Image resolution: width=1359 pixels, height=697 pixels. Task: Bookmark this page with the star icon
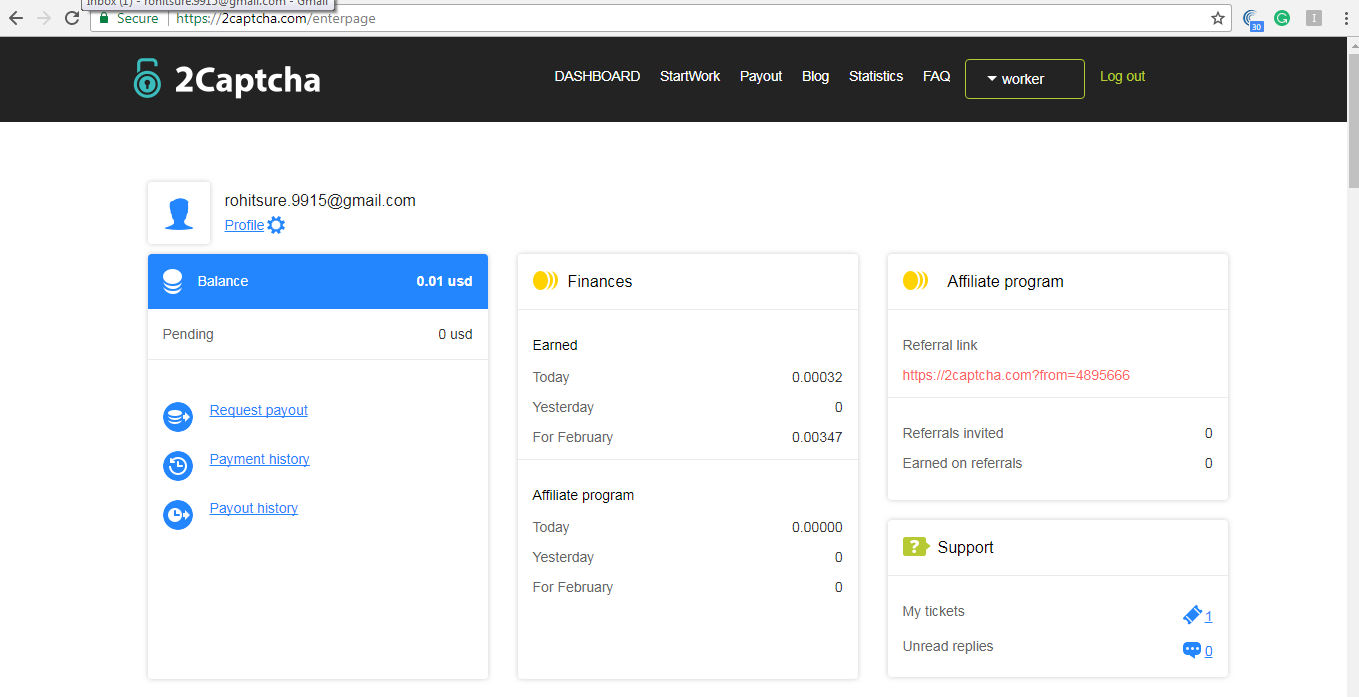point(1217,18)
